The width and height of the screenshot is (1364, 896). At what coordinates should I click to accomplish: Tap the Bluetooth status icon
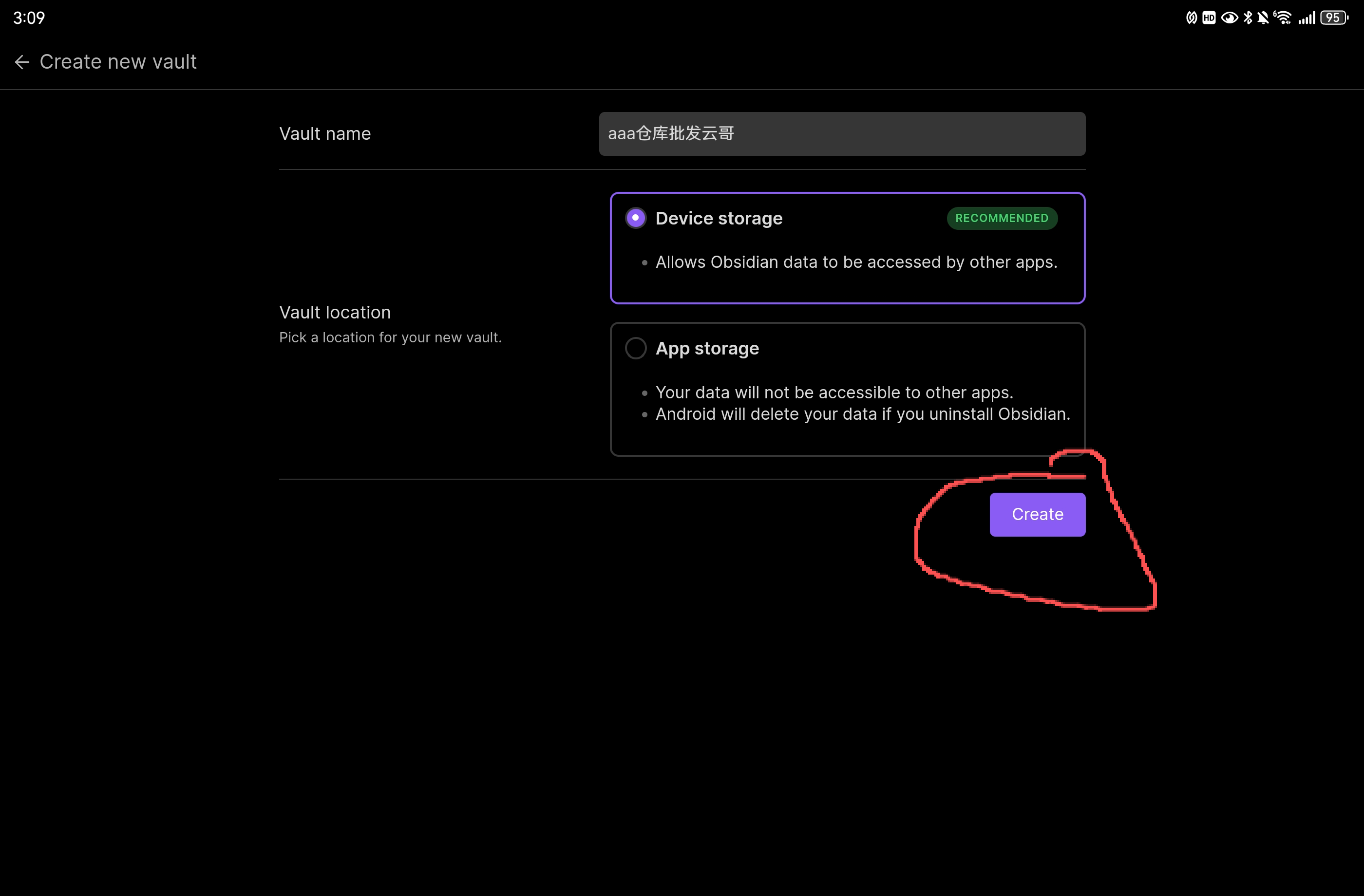[x=1248, y=18]
